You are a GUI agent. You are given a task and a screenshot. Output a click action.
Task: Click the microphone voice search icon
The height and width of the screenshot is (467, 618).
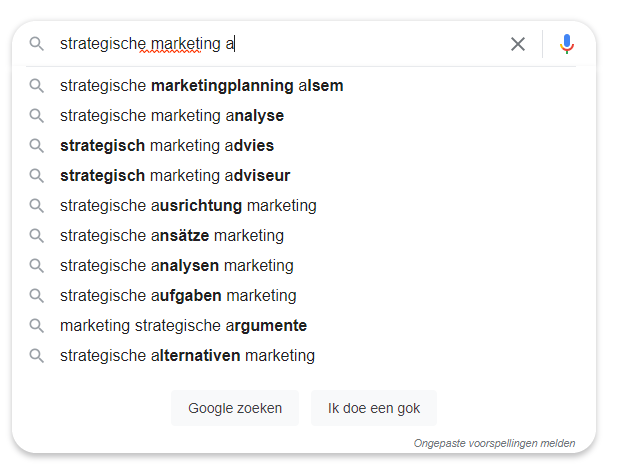[567, 44]
